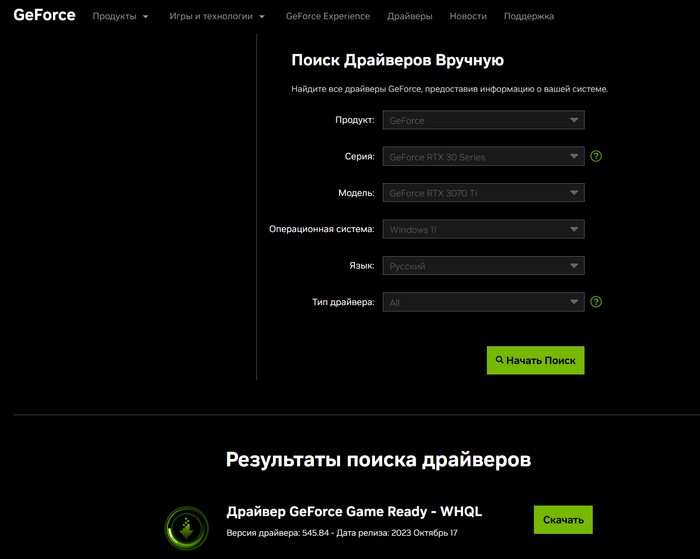
Task: Click the Версия драйвера: 545.84 text
Action: coord(278,533)
